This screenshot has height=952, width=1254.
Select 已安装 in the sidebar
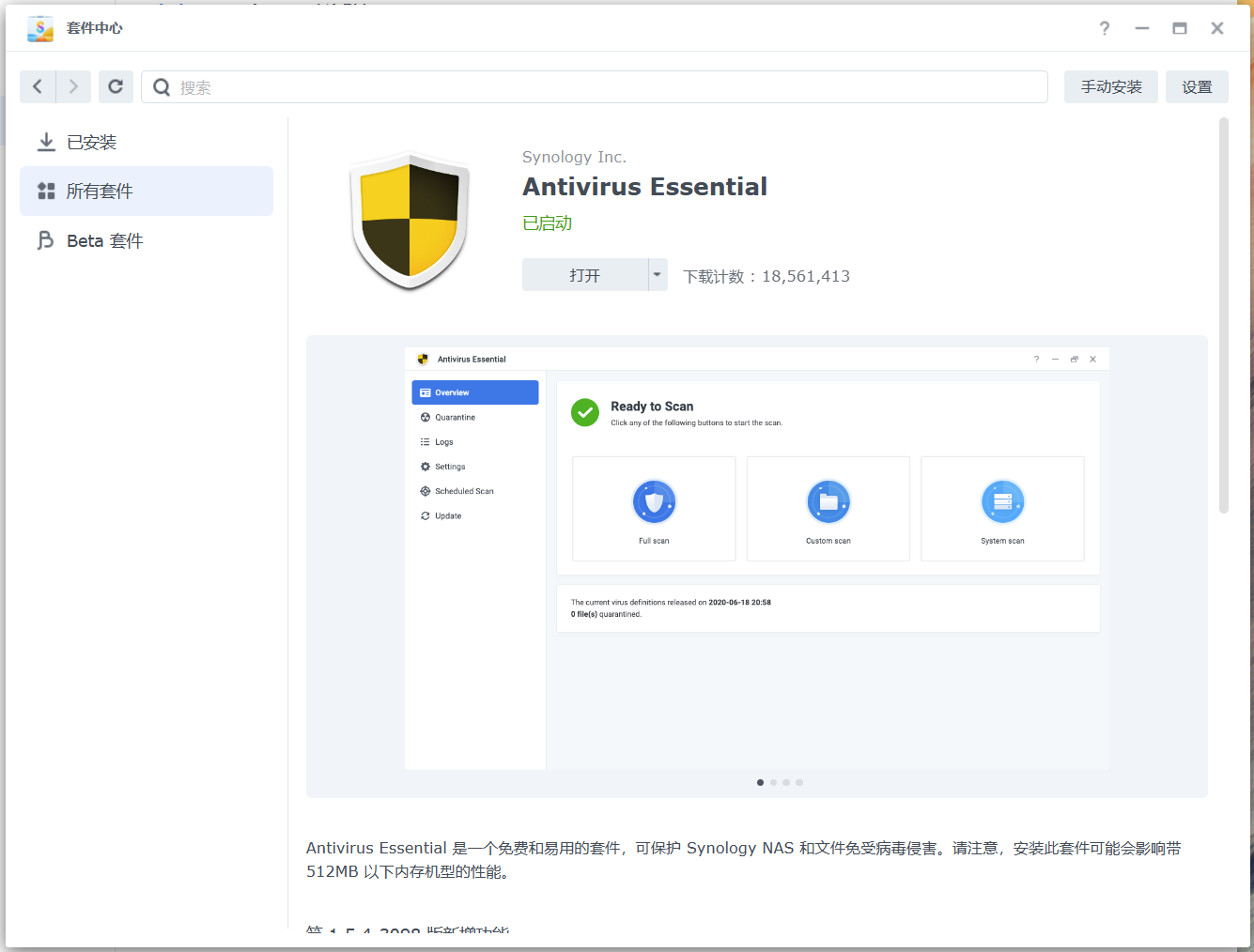point(147,142)
